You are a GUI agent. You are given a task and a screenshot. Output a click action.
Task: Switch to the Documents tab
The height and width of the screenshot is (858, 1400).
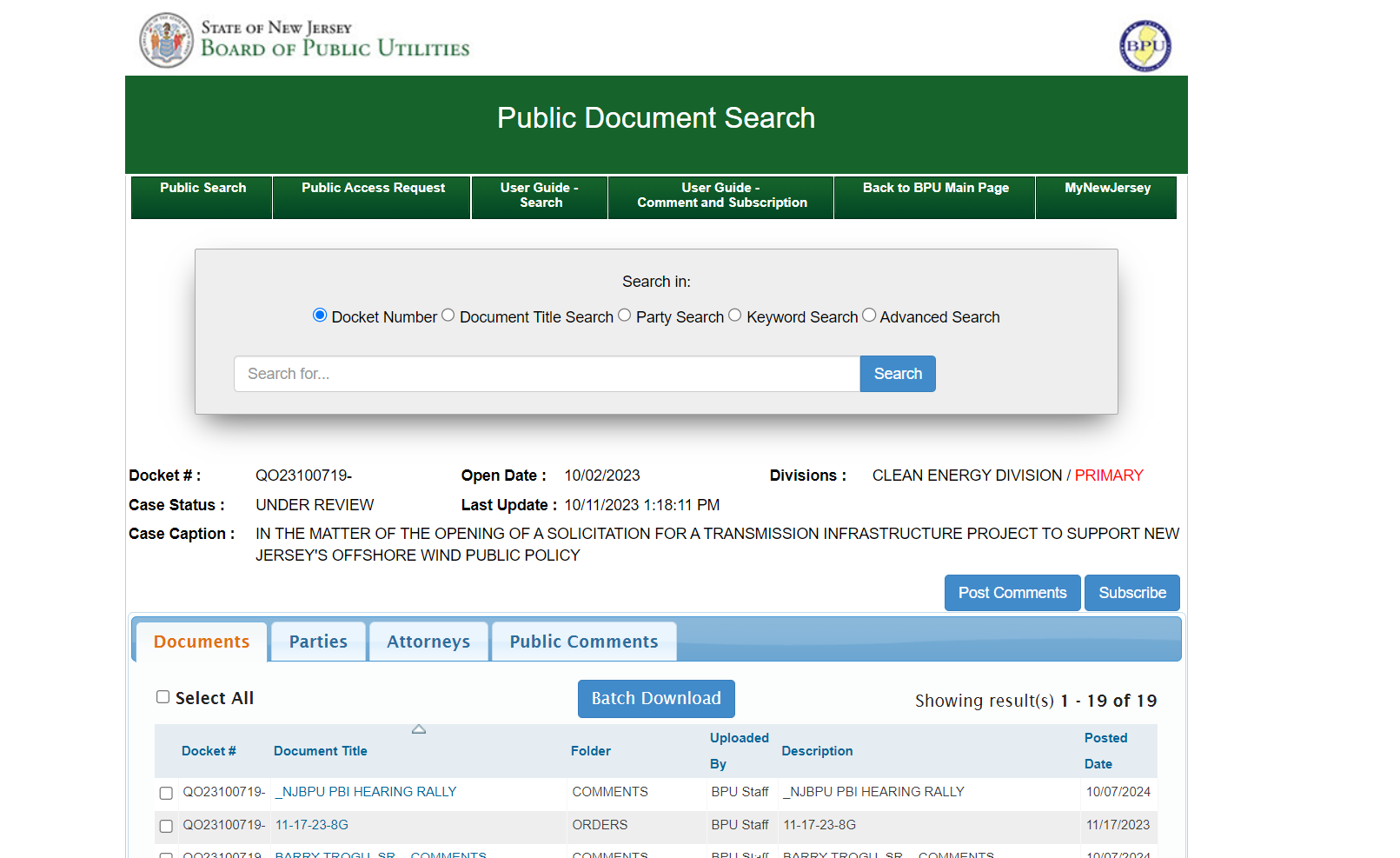pyautogui.click(x=202, y=642)
